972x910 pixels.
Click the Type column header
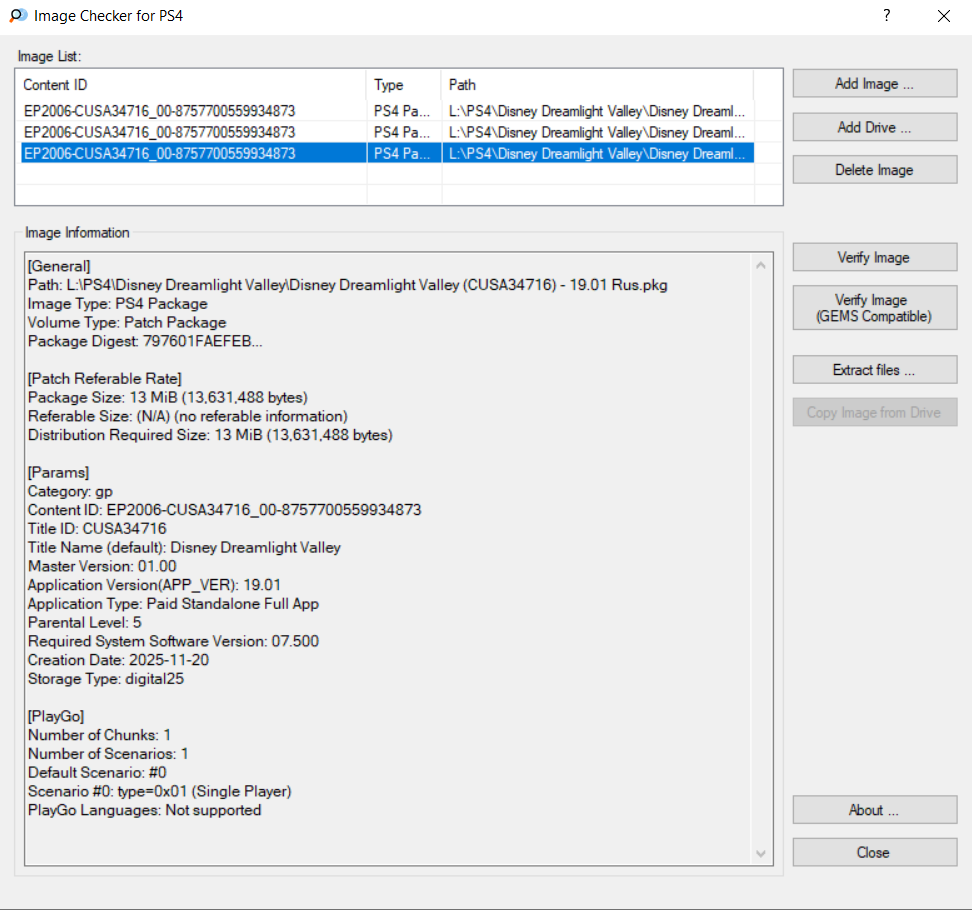pyautogui.click(x=403, y=85)
